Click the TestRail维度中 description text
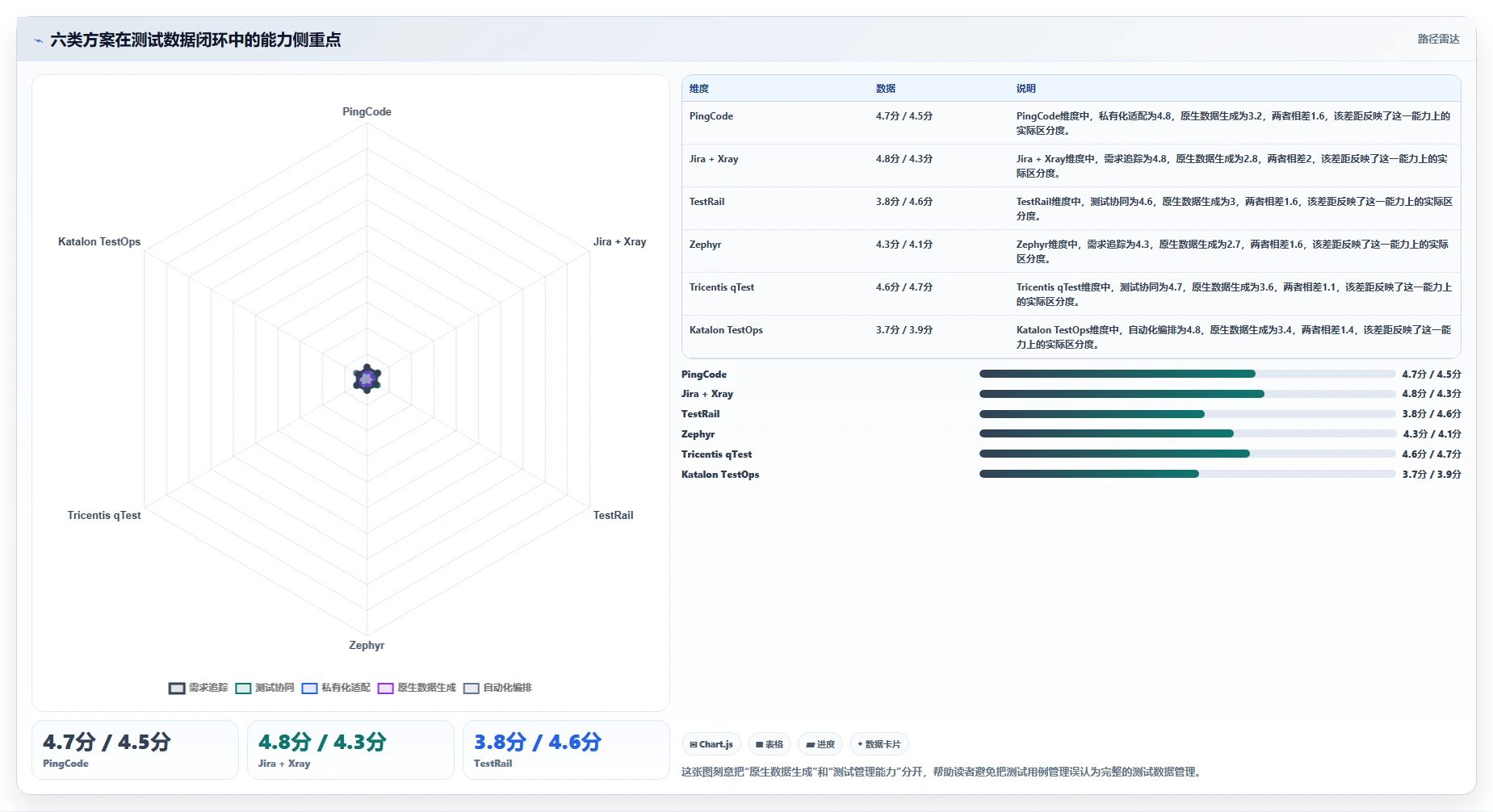 point(1235,208)
